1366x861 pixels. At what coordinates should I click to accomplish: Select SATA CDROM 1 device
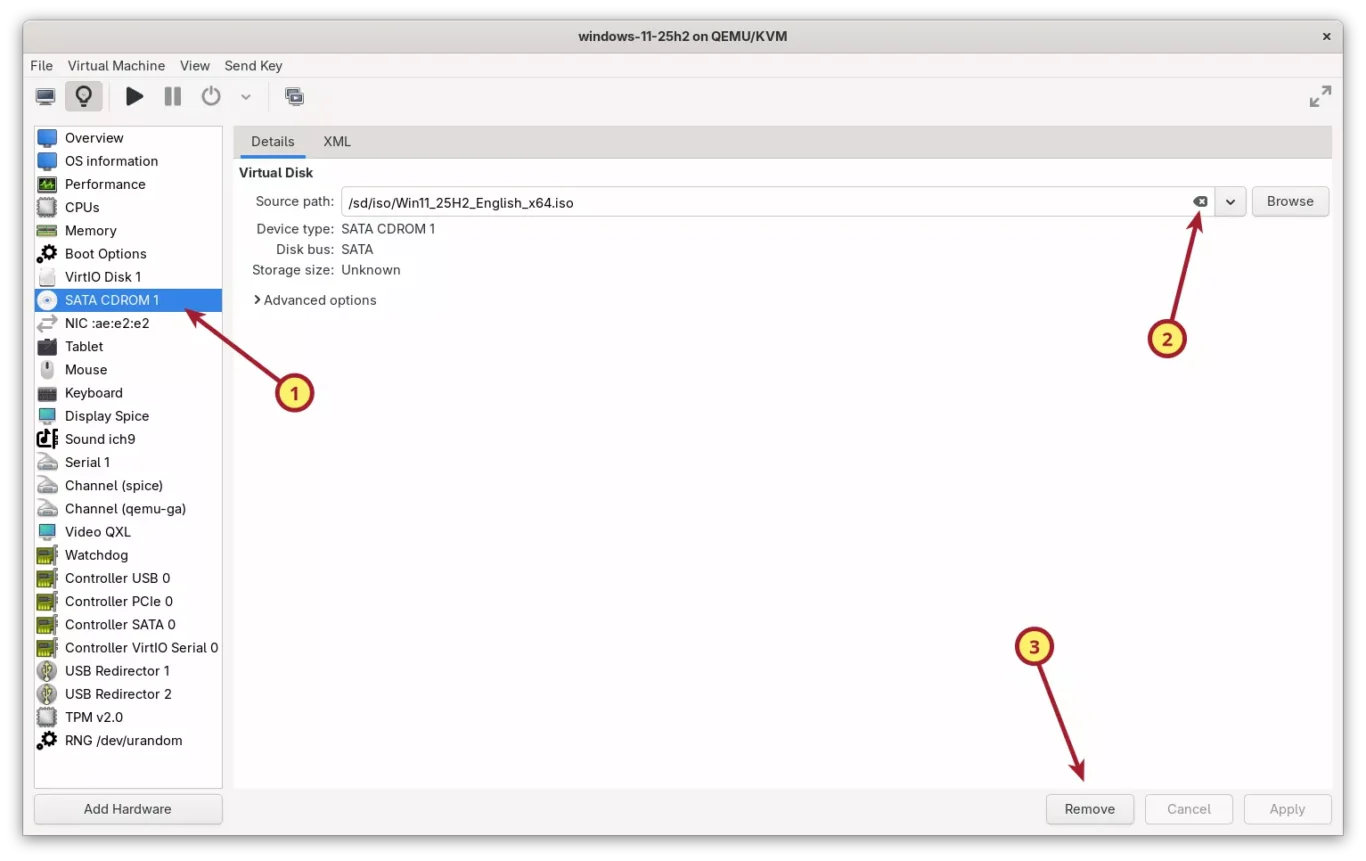click(128, 300)
